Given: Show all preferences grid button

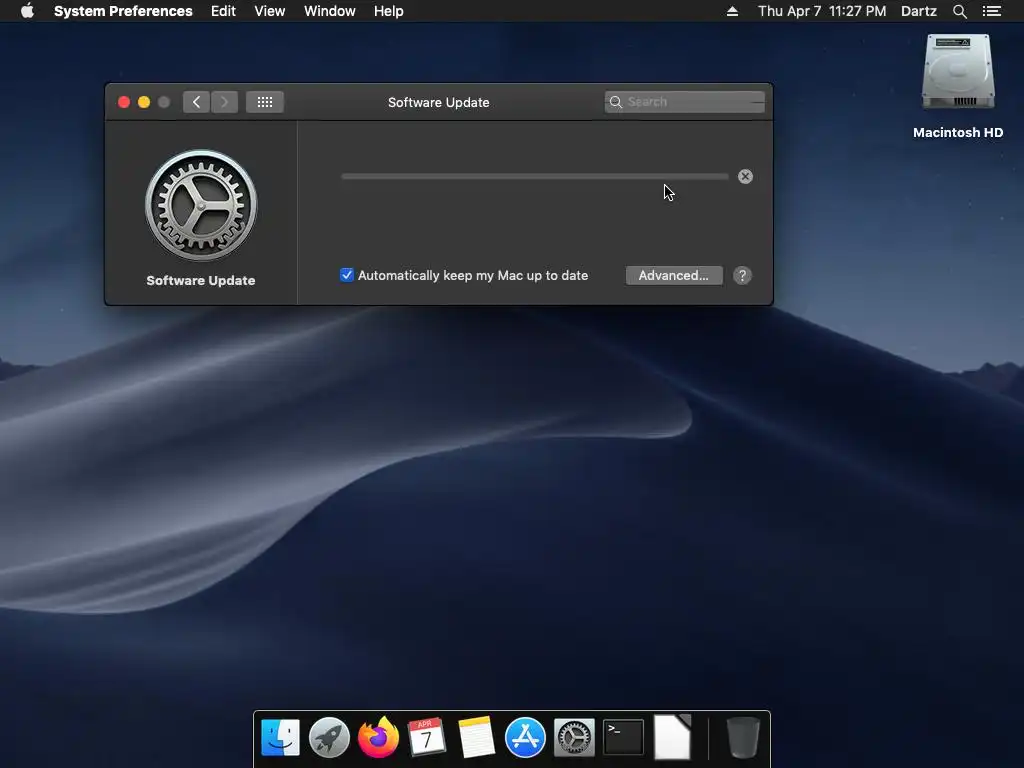Looking at the screenshot, I should point(264,102).
